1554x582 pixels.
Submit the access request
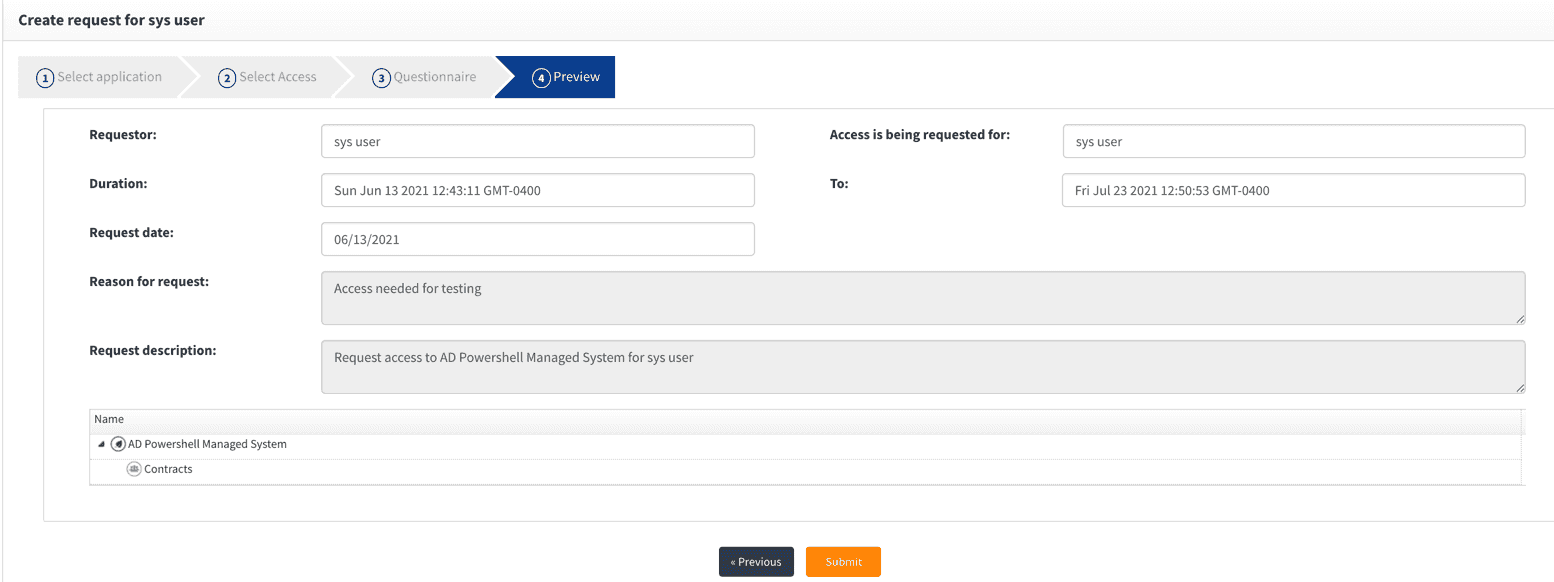(x=843, y=562)
